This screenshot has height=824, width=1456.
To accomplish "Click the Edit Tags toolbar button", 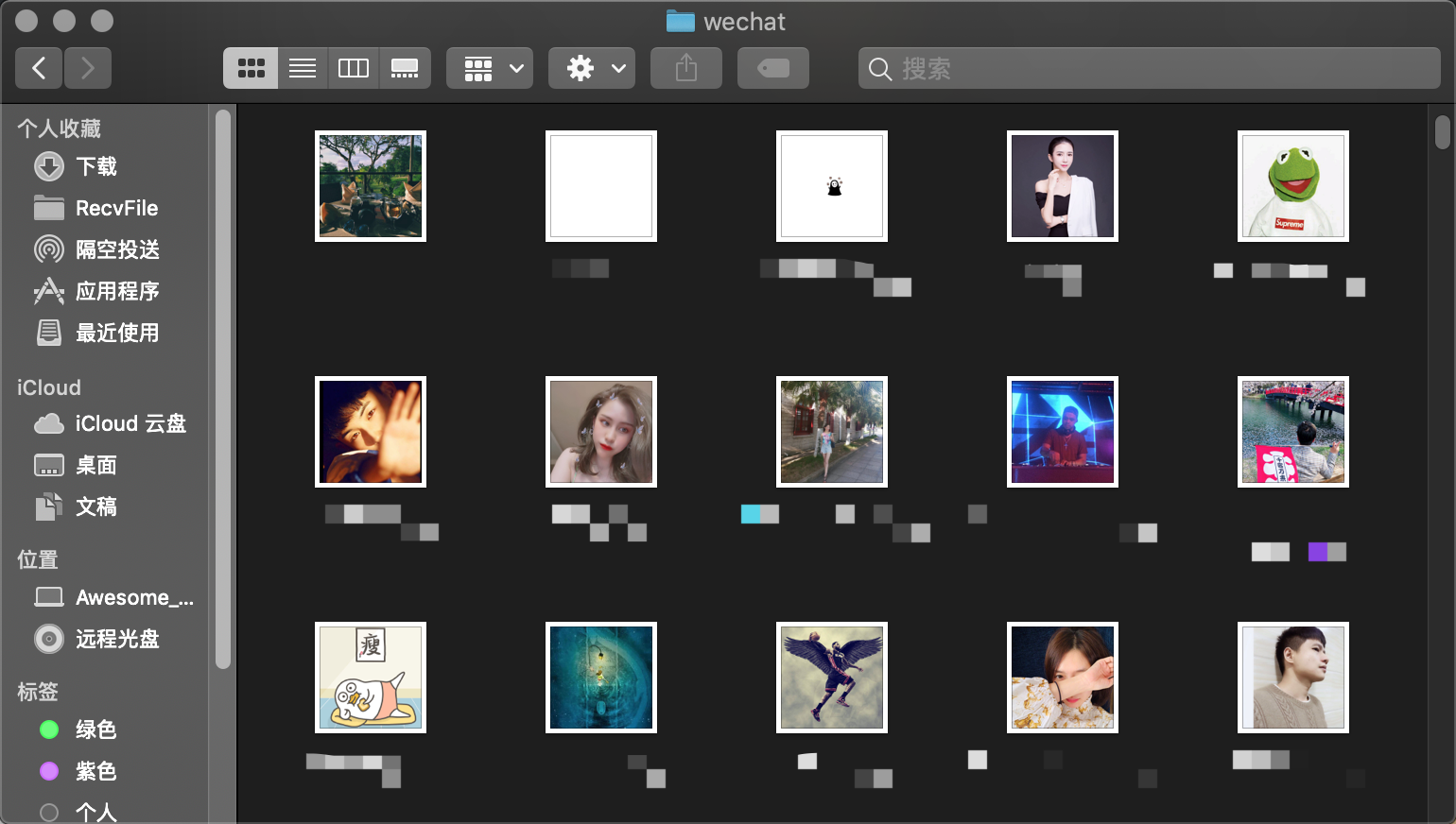I will 773,68.
